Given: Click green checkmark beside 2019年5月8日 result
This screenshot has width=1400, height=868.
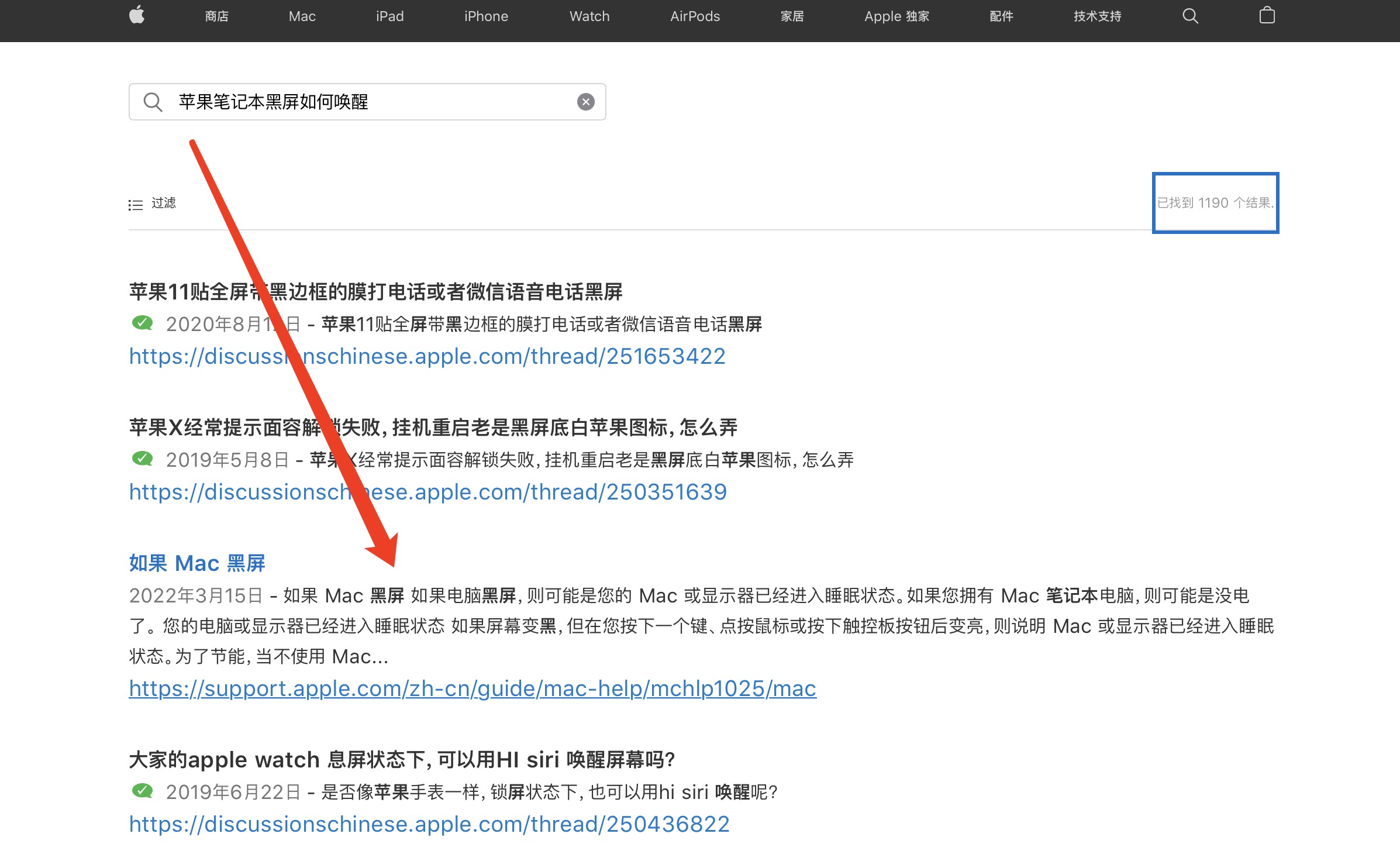Looking at the screenshot, I should pos(143,459).
